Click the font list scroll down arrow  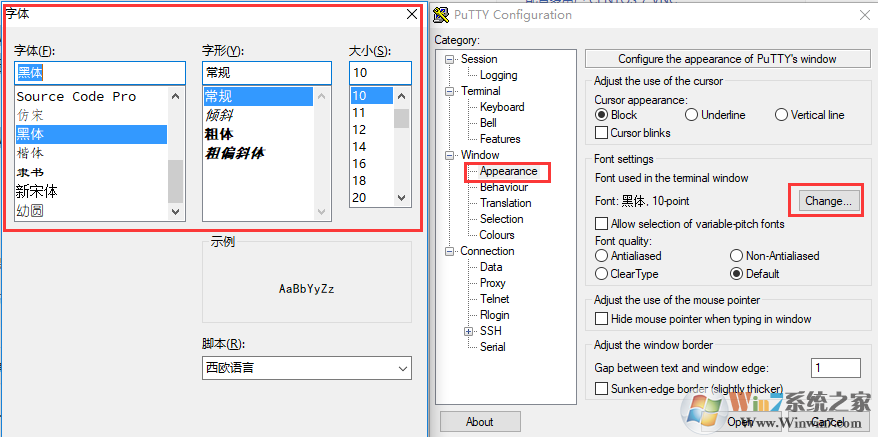coord(175,211)
